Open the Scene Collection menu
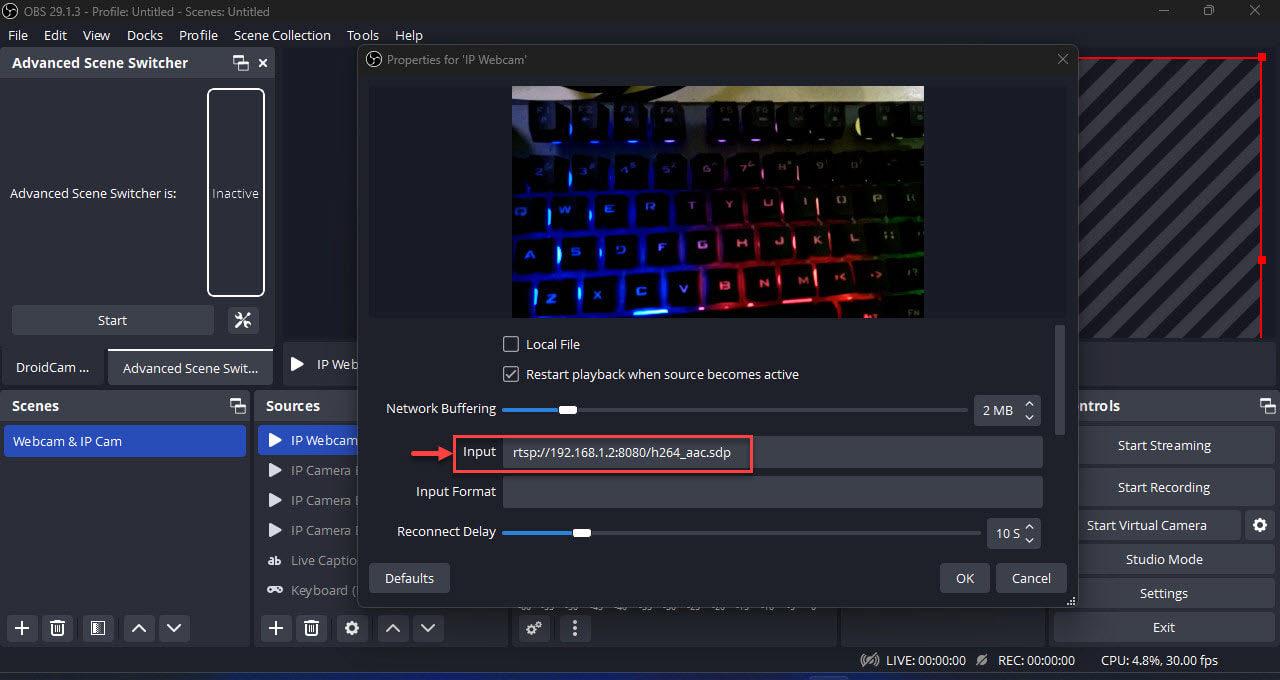Image resolution: width=1280 pixels, height=680 pixels. tap(282, 35)
